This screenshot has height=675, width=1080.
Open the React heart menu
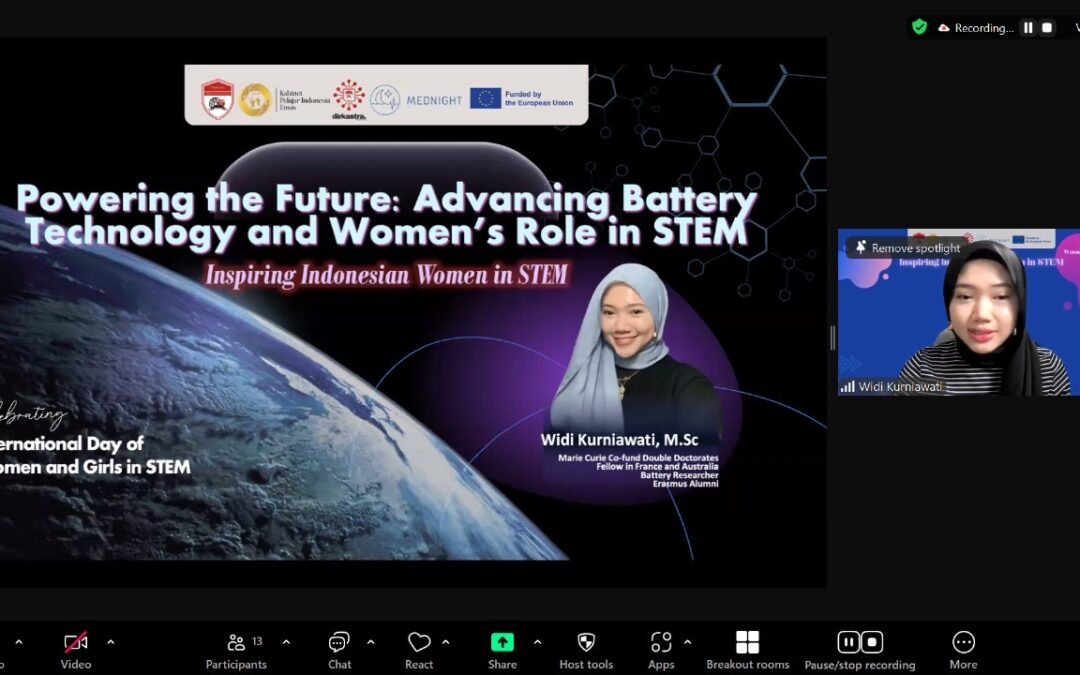tap(419, 650)
